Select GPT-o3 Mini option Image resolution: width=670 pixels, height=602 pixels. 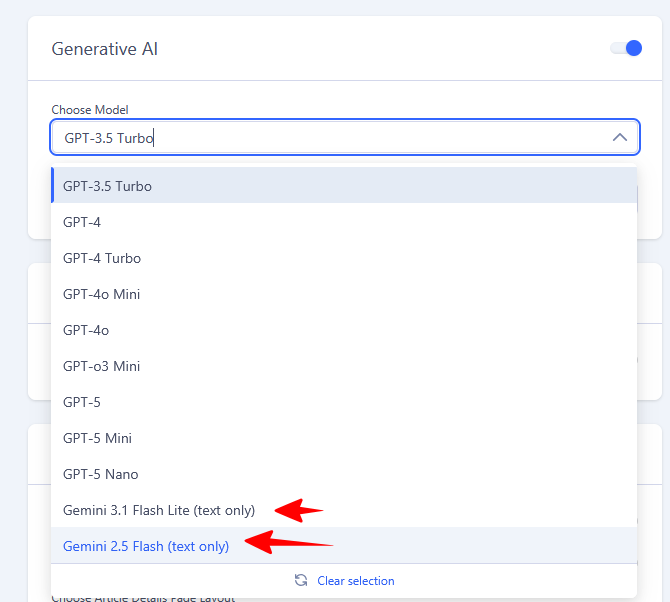(344, 366)
